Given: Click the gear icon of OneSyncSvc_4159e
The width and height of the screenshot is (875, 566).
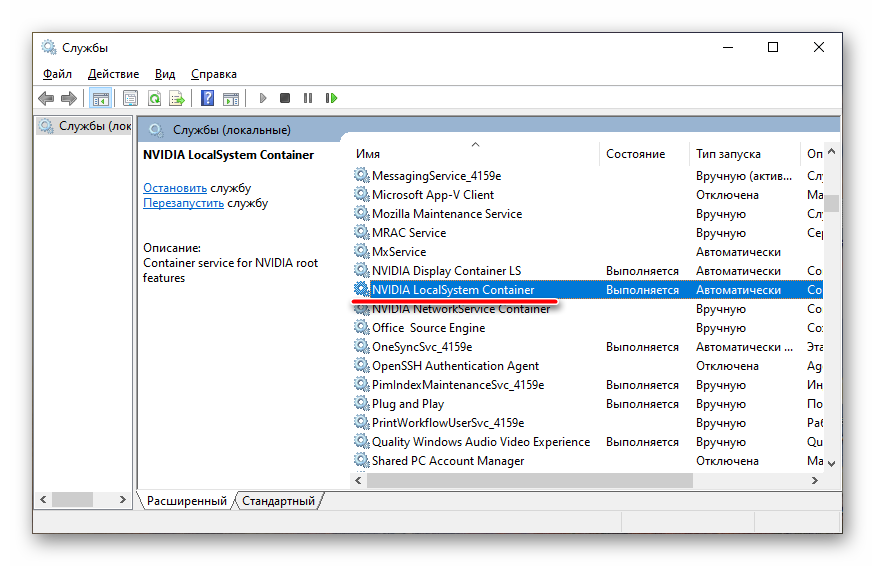Looking at the screenshot, I should pyautogui.click(x=362, y=346).
